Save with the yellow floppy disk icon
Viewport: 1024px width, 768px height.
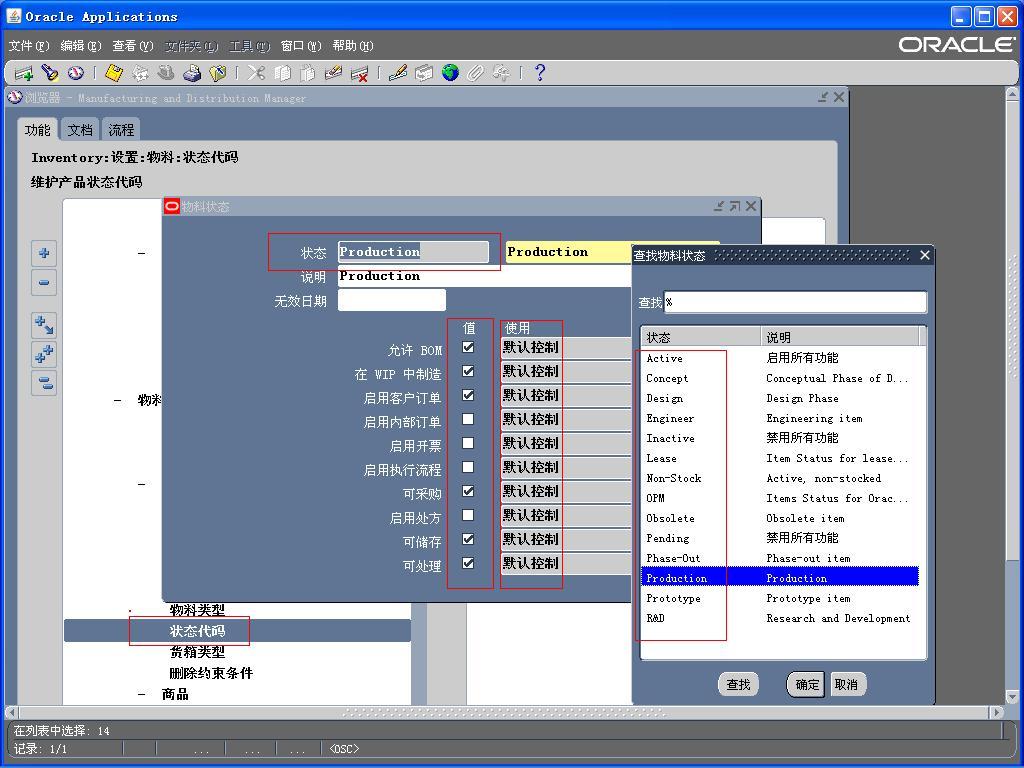pyautogui.click(x=114, y=73)
